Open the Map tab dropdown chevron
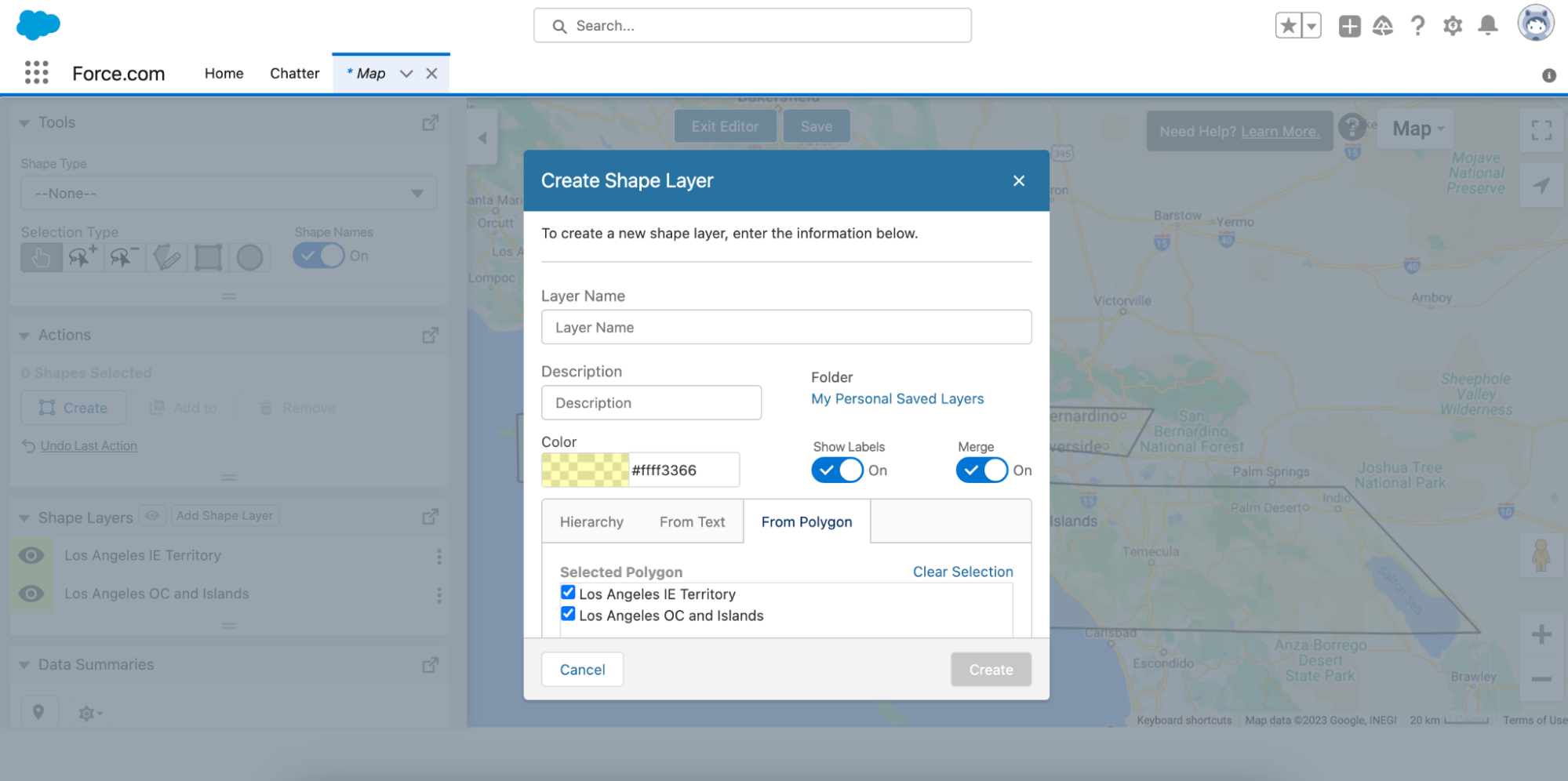This screenshot has width=1568, height=781. point(406,74)
